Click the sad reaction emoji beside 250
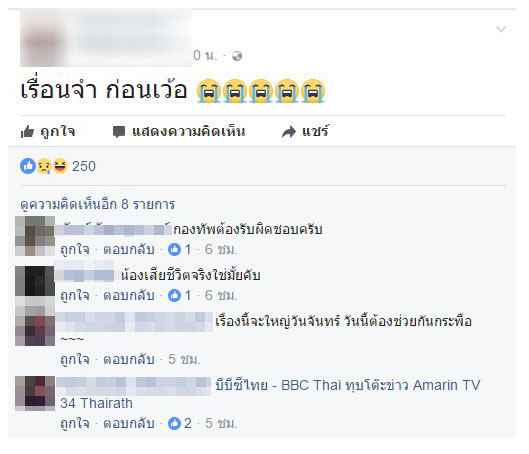 (x=44, y=166)
